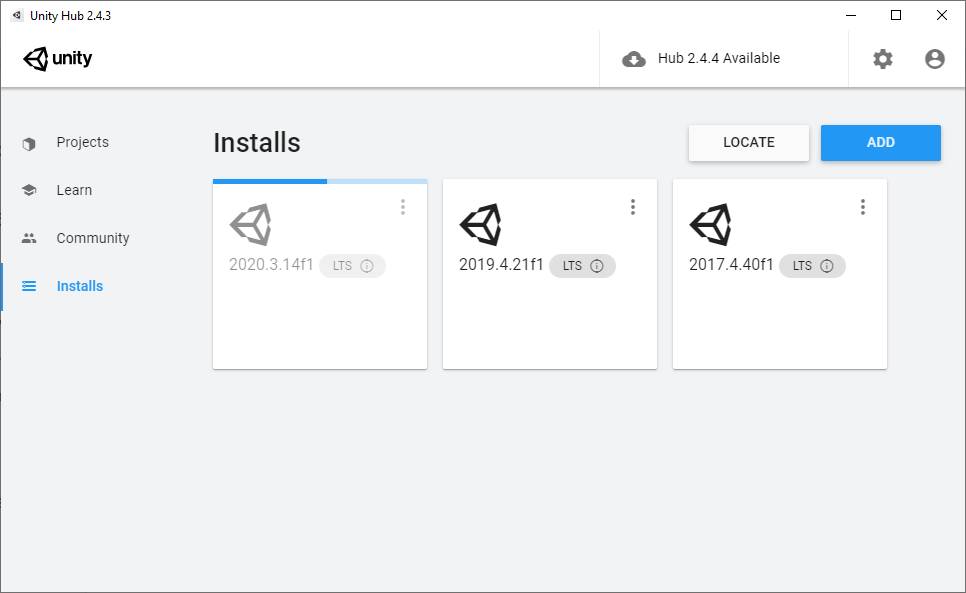Switch to the Learn section
Viewport: 966px width, 593px height.
tap(74, 191)
